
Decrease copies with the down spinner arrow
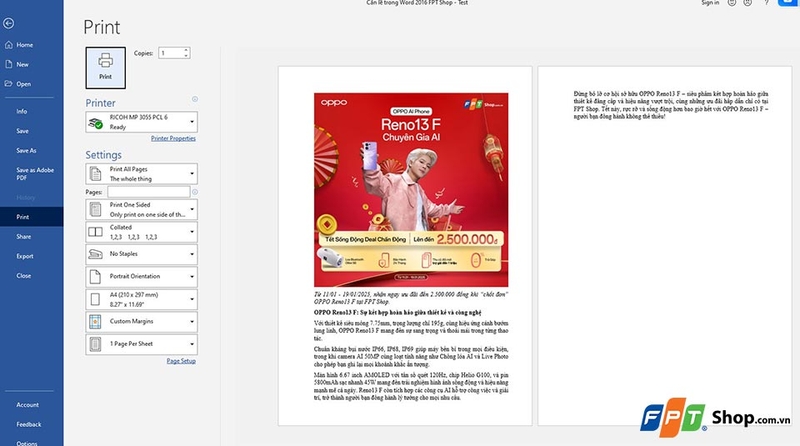click(x=186, y=56)
